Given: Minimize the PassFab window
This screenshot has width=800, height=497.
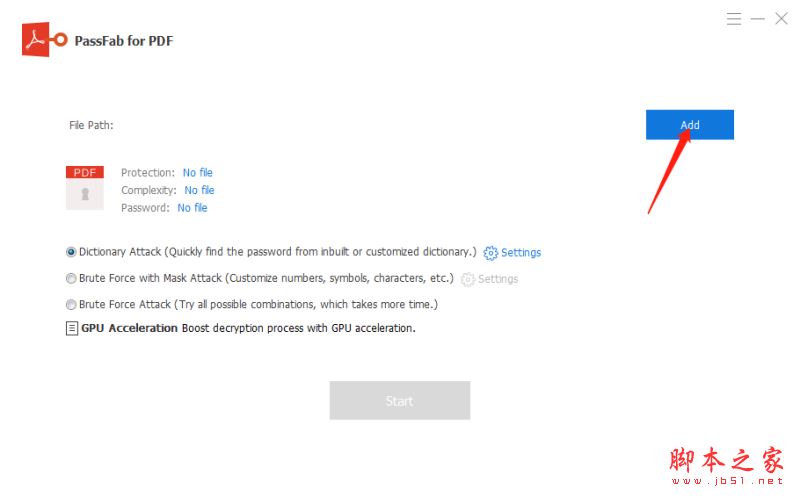Looking at the screenshot, I should (x=758, y=19).
